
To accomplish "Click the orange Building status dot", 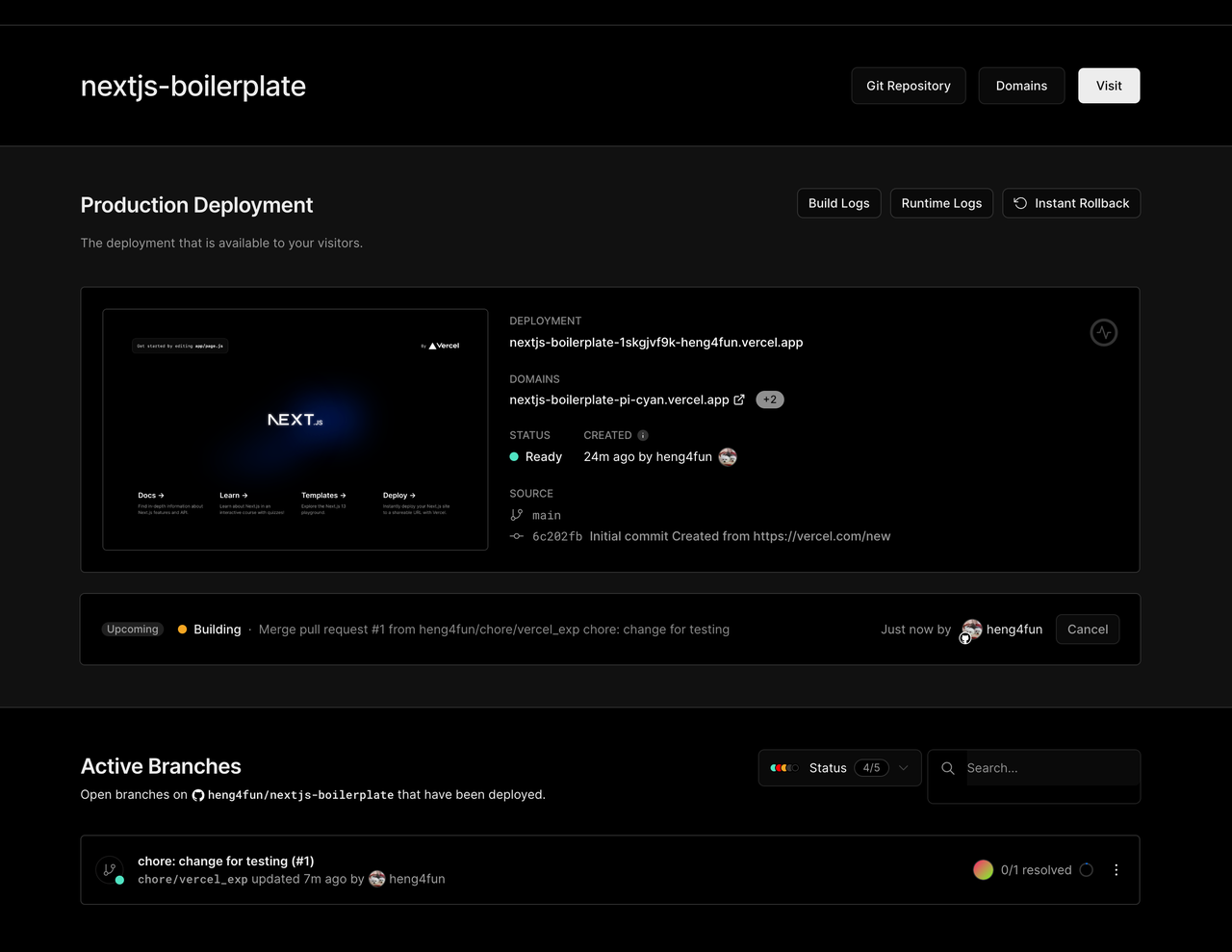I will (182, 630).
